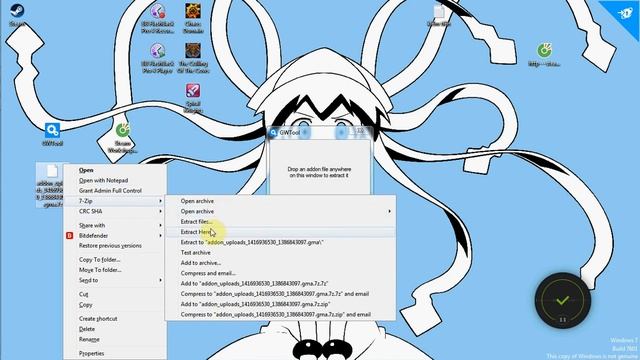
Task: Click the green checkmark on recorder widget
Action: click(562, 300)
